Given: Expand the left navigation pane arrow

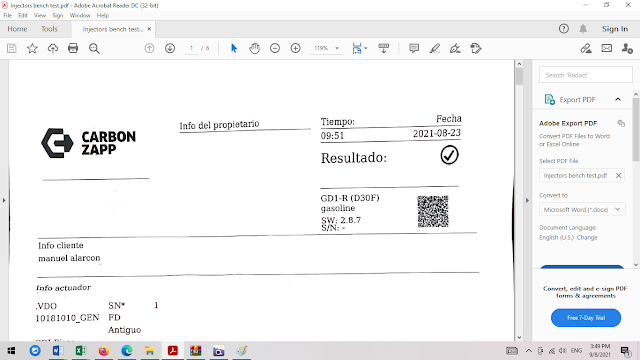Looking at the screenshot, I should pos(4,200).
